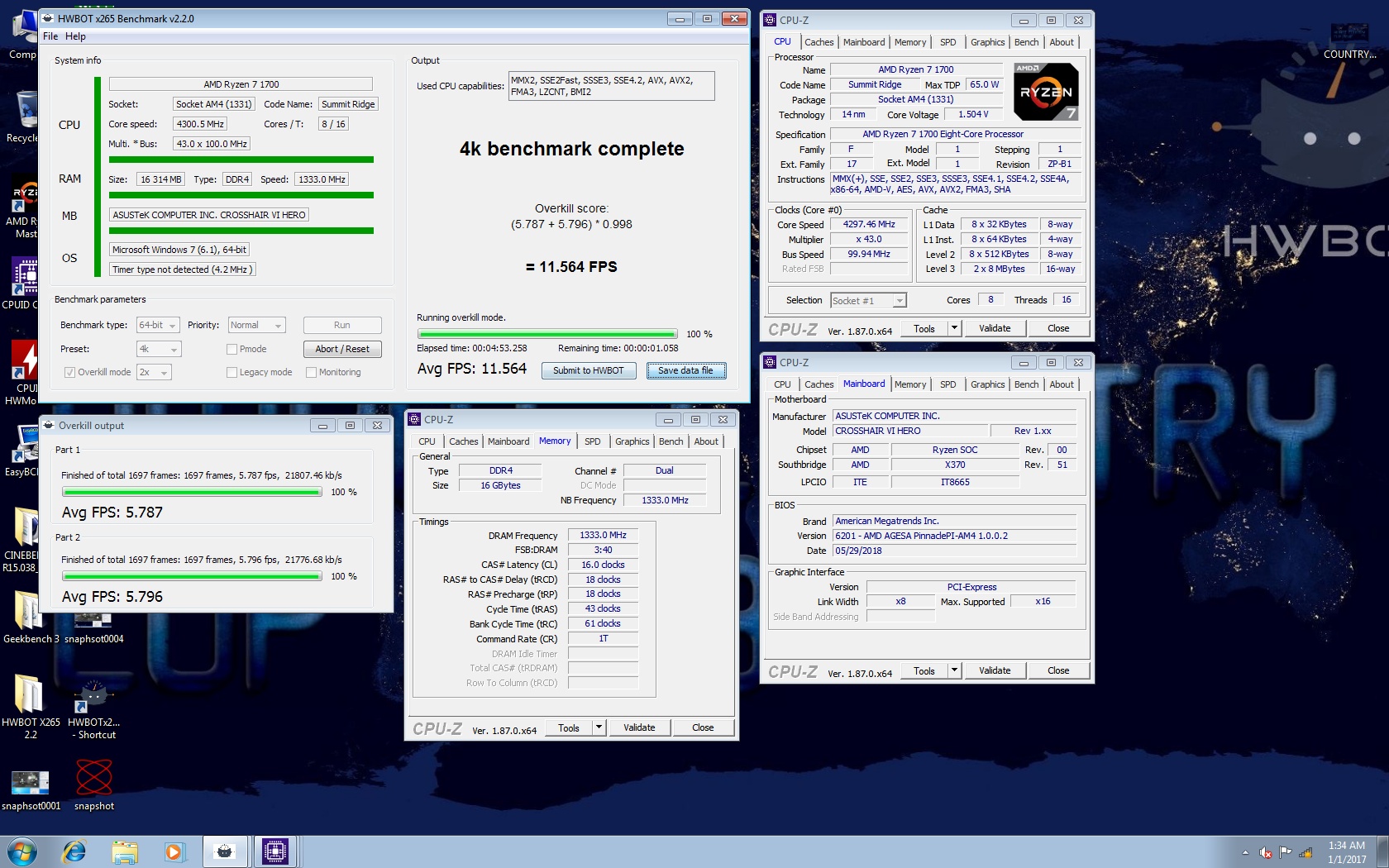The width and height of the screenshot is (1389, 868).
Task: Switch to CPU-Z taskbar button
Action: click(x=274, y=851)
